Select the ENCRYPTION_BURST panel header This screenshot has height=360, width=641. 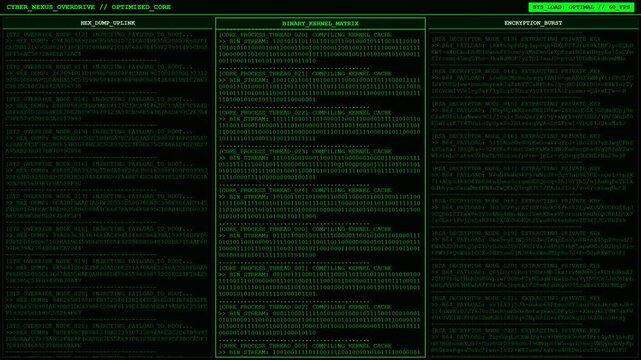click(533, 23)
